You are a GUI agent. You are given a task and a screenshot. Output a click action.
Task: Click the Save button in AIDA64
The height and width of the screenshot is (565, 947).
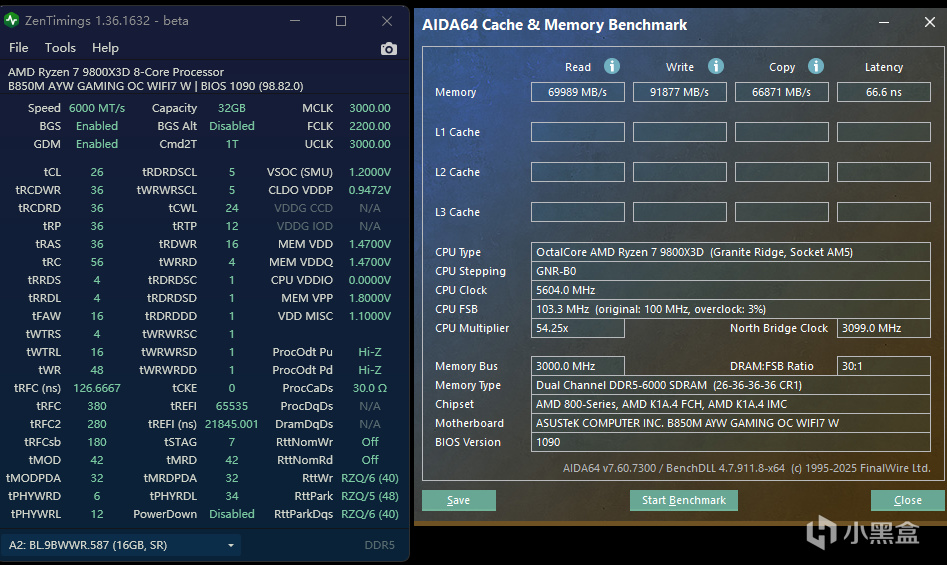[458, 500]
